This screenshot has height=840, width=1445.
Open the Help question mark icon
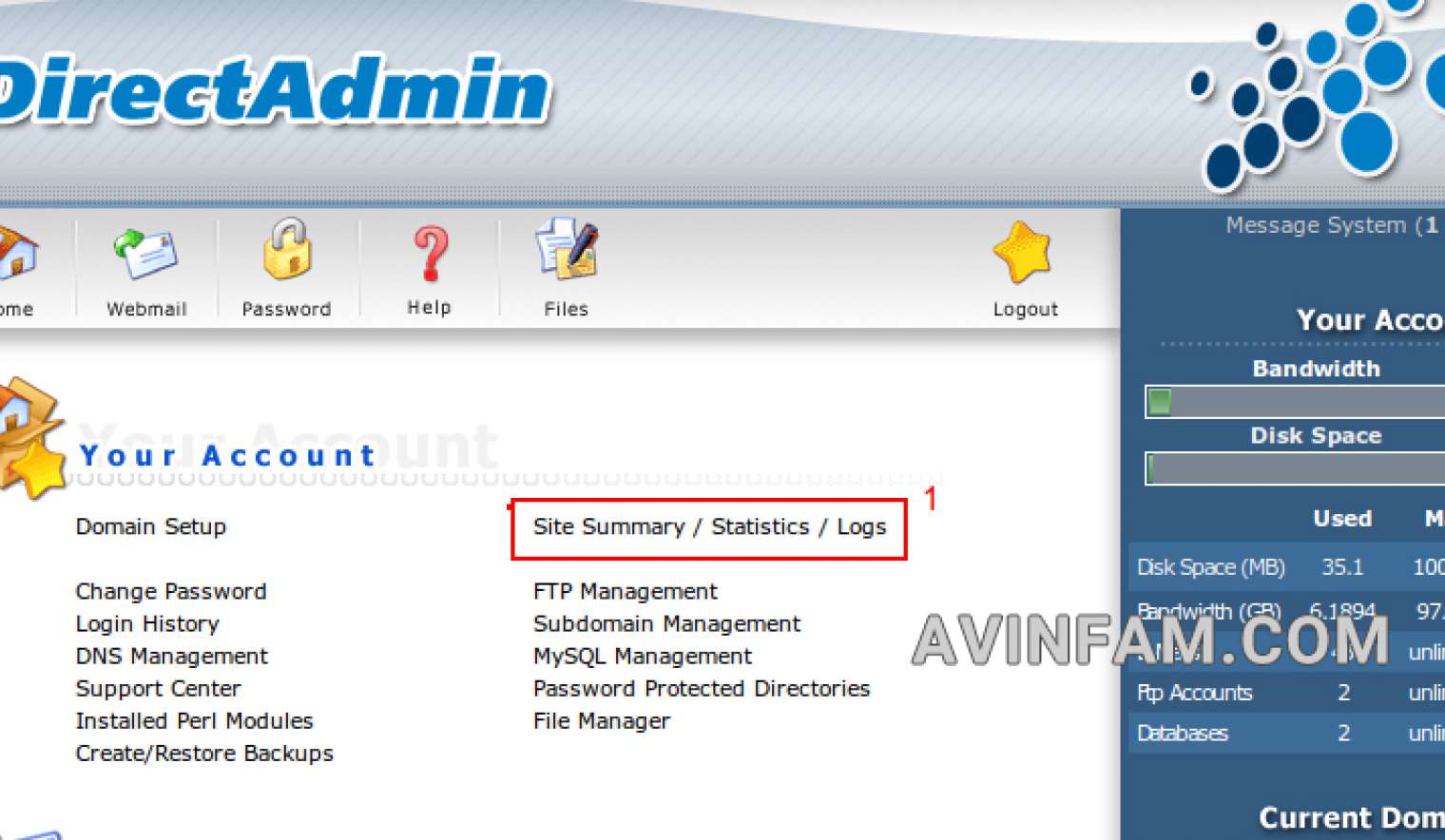click(x=431, y=254)
